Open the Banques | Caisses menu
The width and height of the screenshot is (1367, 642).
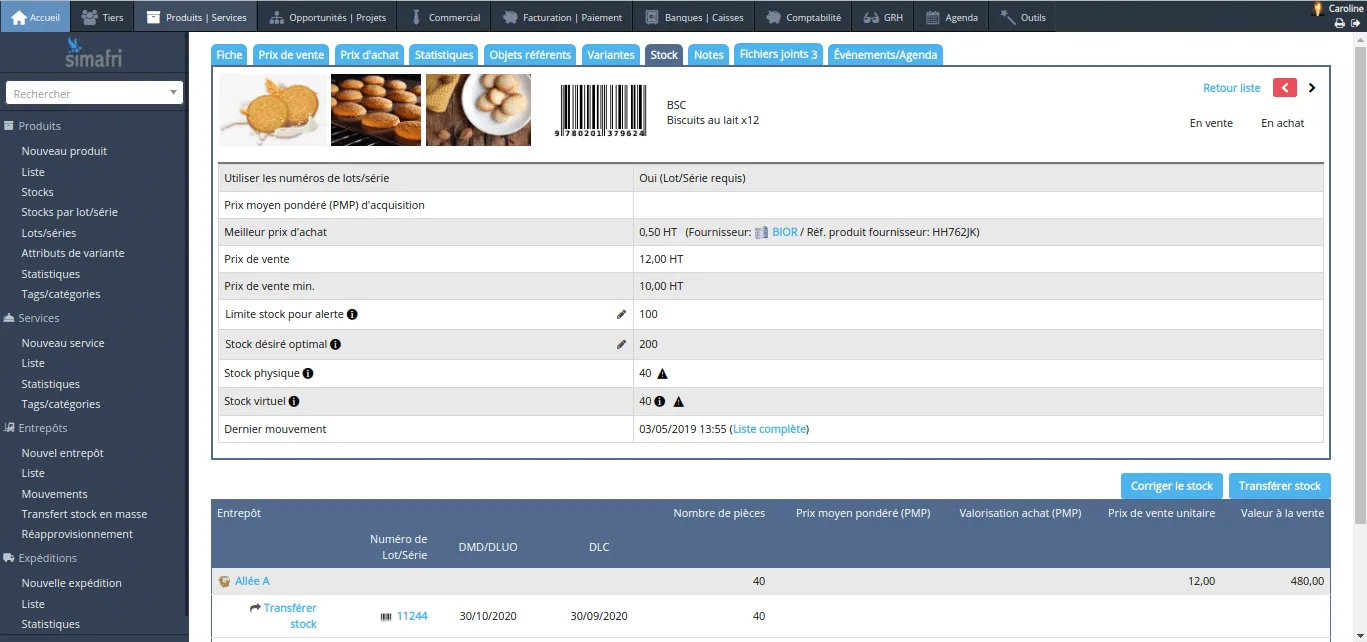coord(691,17)
